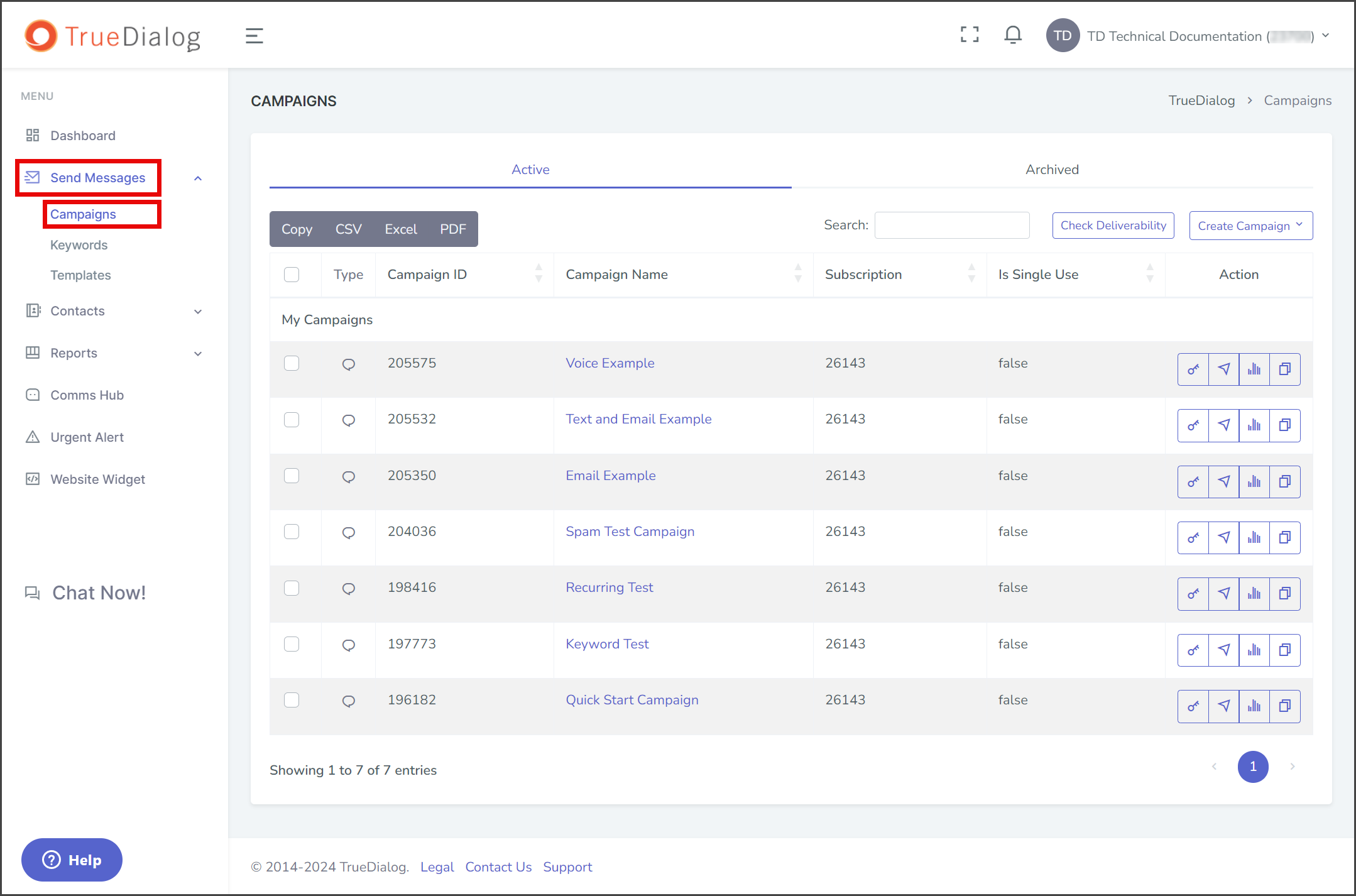The width and height of the screenshot is (1356, 896).
Task: Open the Quick Start Campaign link
Action: (632, 700)
